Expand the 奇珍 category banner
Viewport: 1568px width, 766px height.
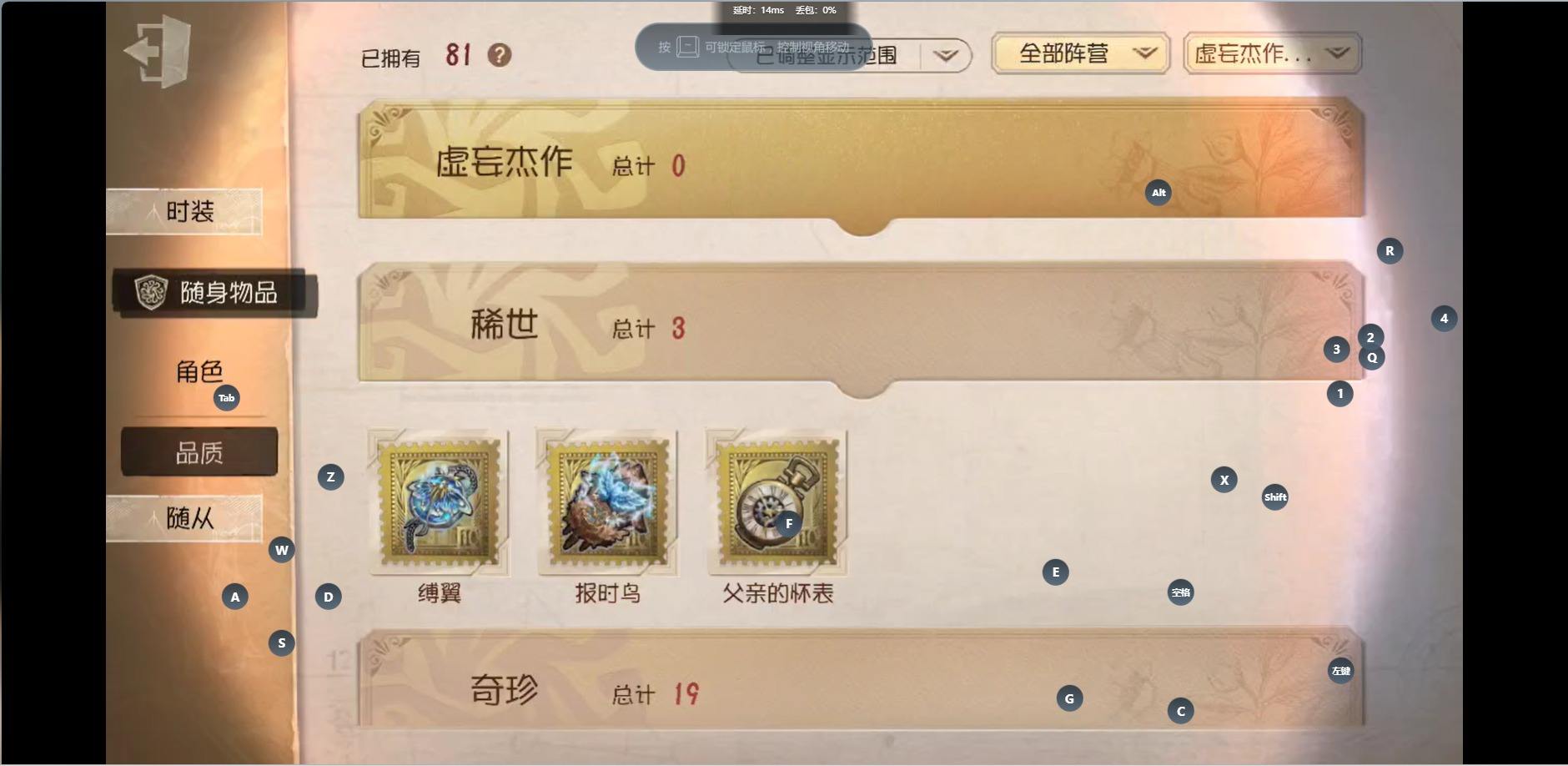862,679
